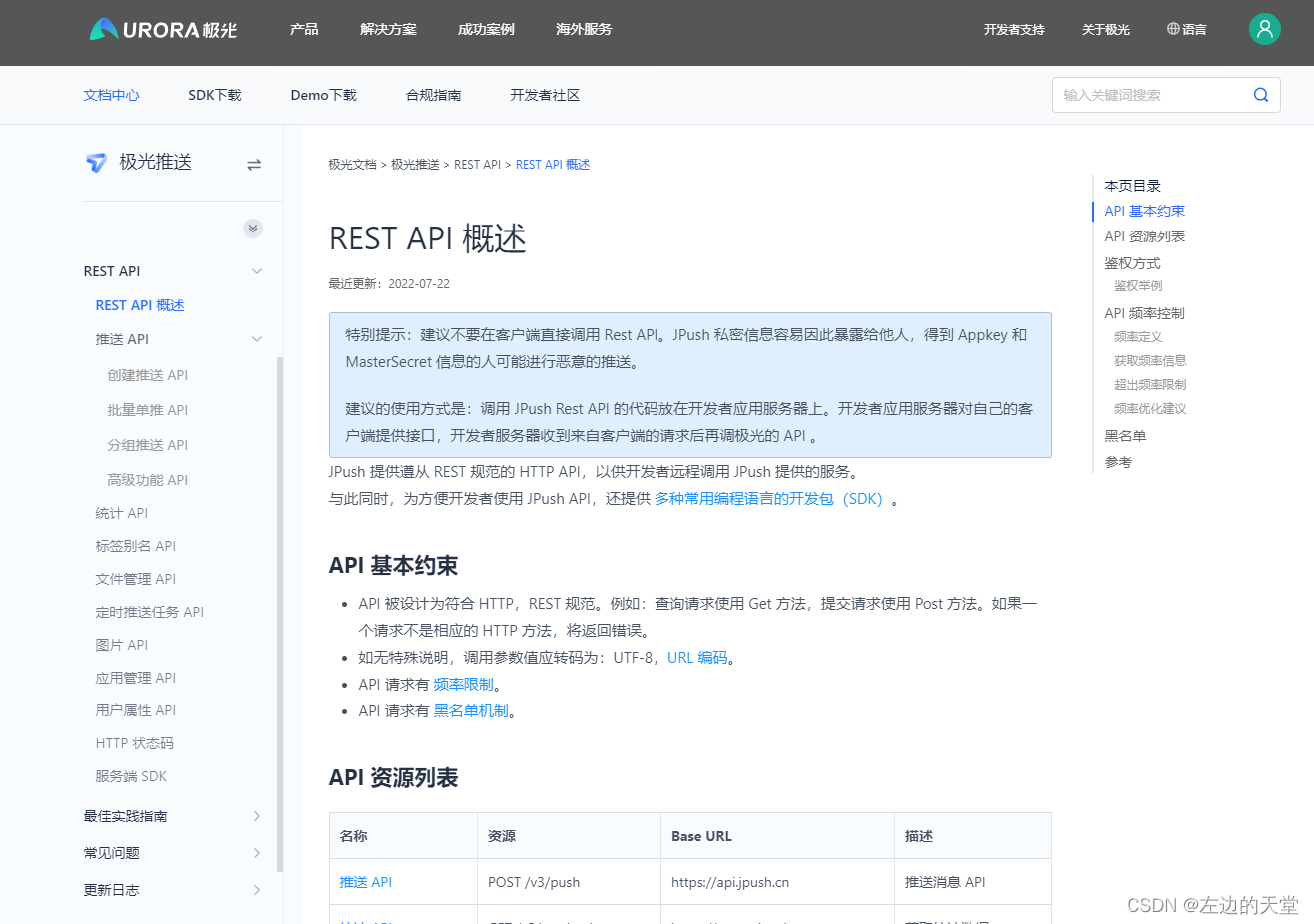Select HTTP 状态码 in sidebar
This screenshot has height=924, width=1314.
[x=137, y=742]
